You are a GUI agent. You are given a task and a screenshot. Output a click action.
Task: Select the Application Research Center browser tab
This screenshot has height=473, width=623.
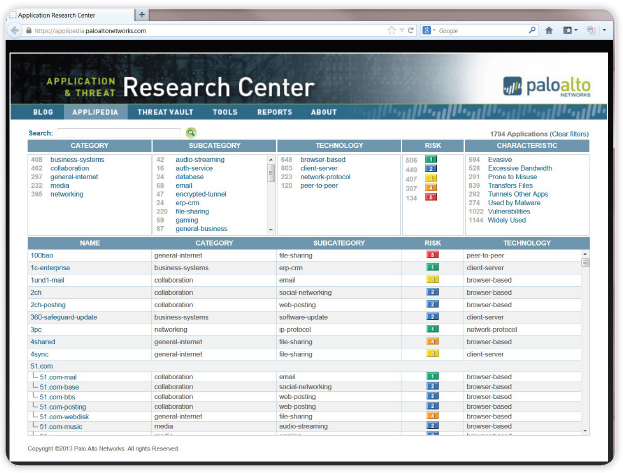72,16
